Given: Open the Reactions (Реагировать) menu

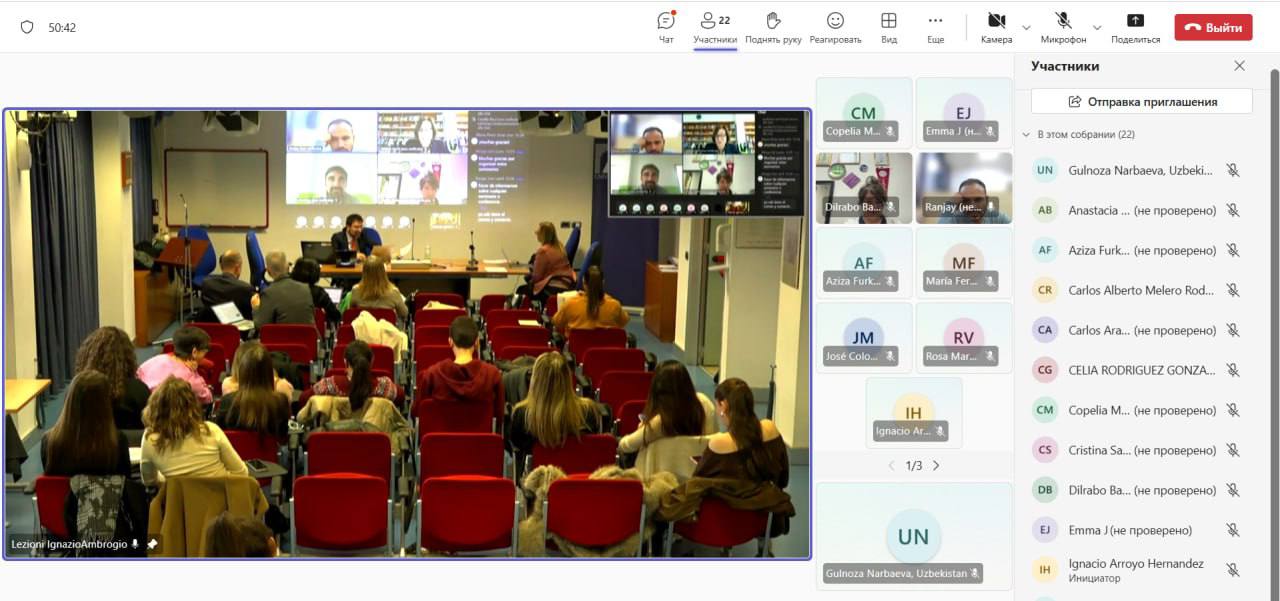Looking at the screenshot, I should 835,22.
